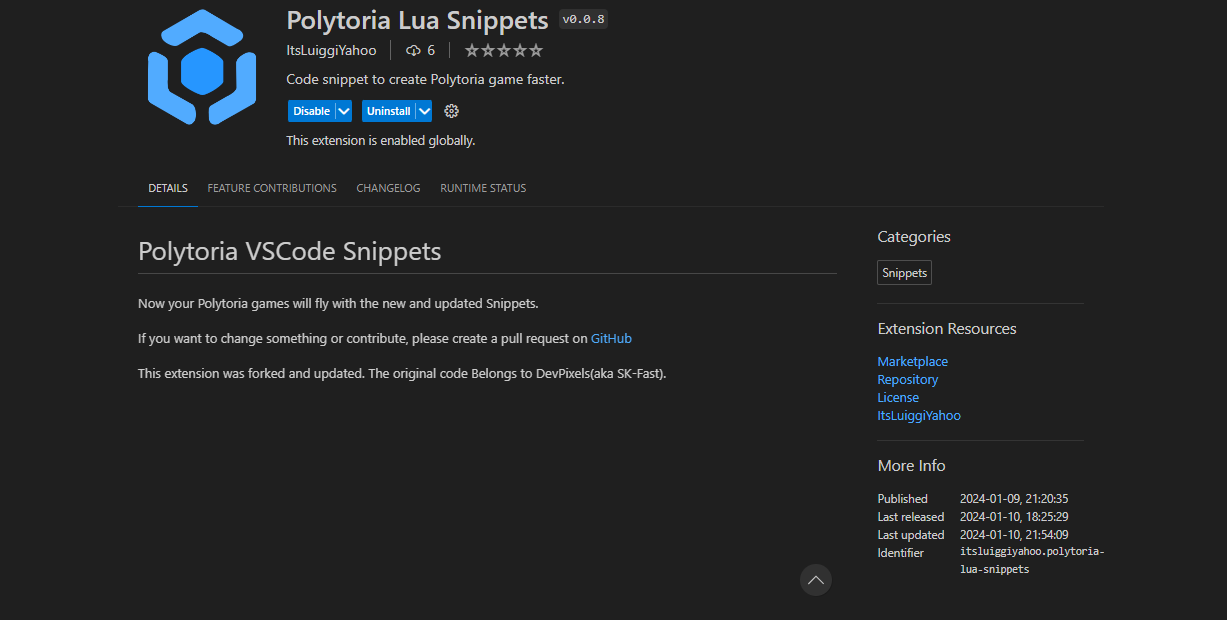
Task: Click the Polytoria extension logo icon
Action: click(202, 67)
